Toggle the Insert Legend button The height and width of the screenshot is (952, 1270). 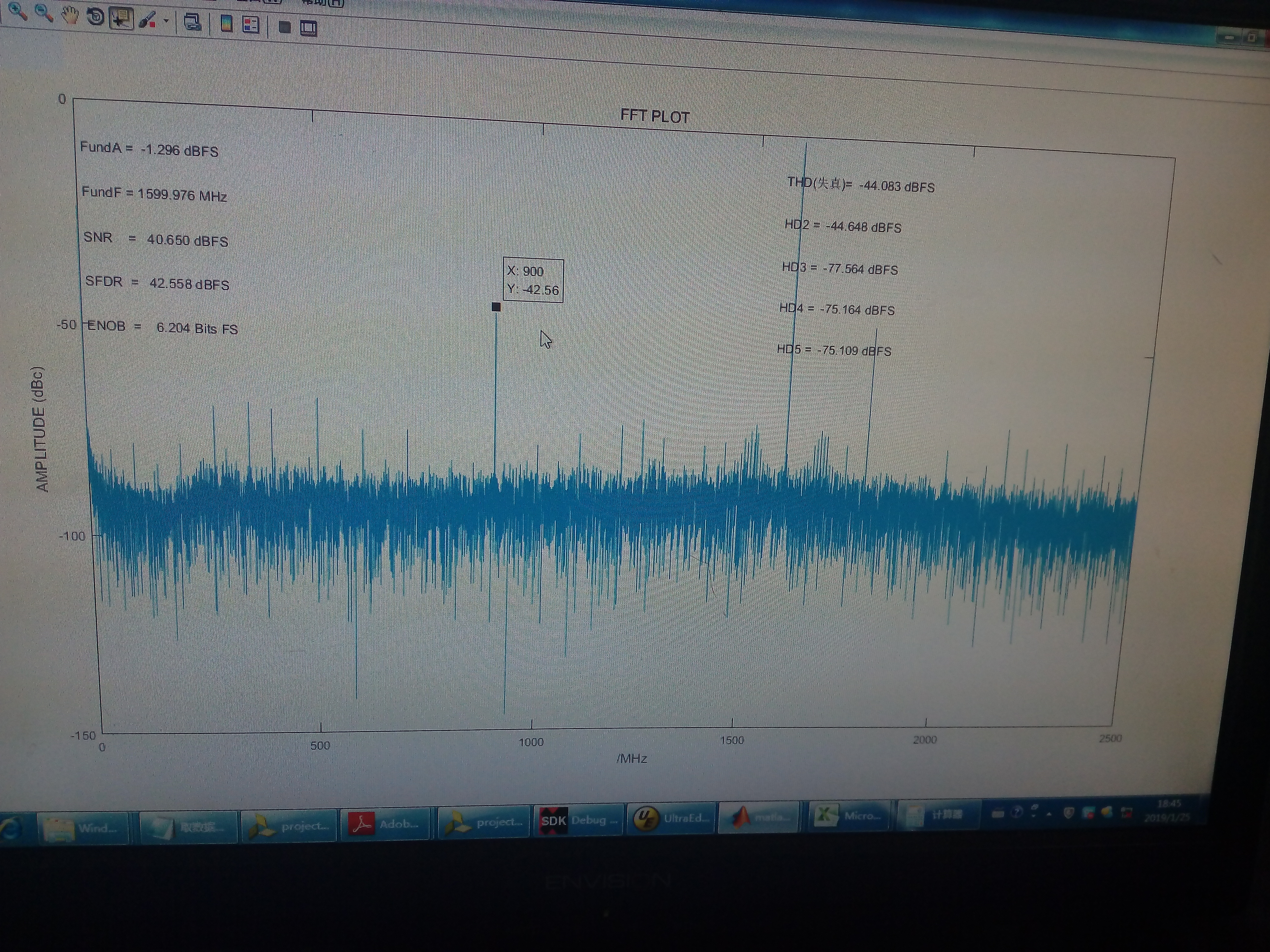tap(251, 25)
